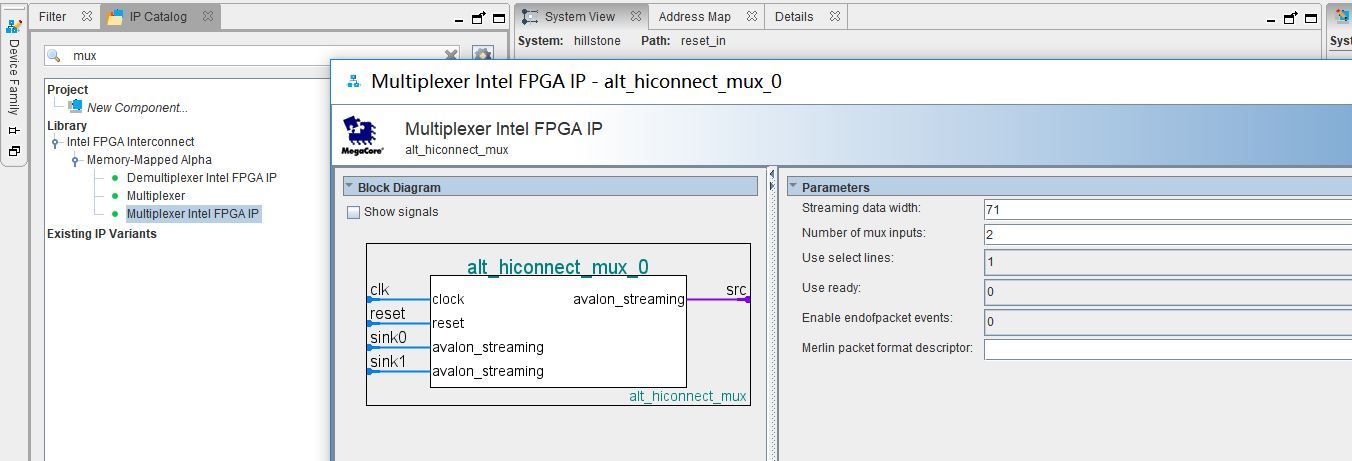Close the Filter tab

click(87, 17)
